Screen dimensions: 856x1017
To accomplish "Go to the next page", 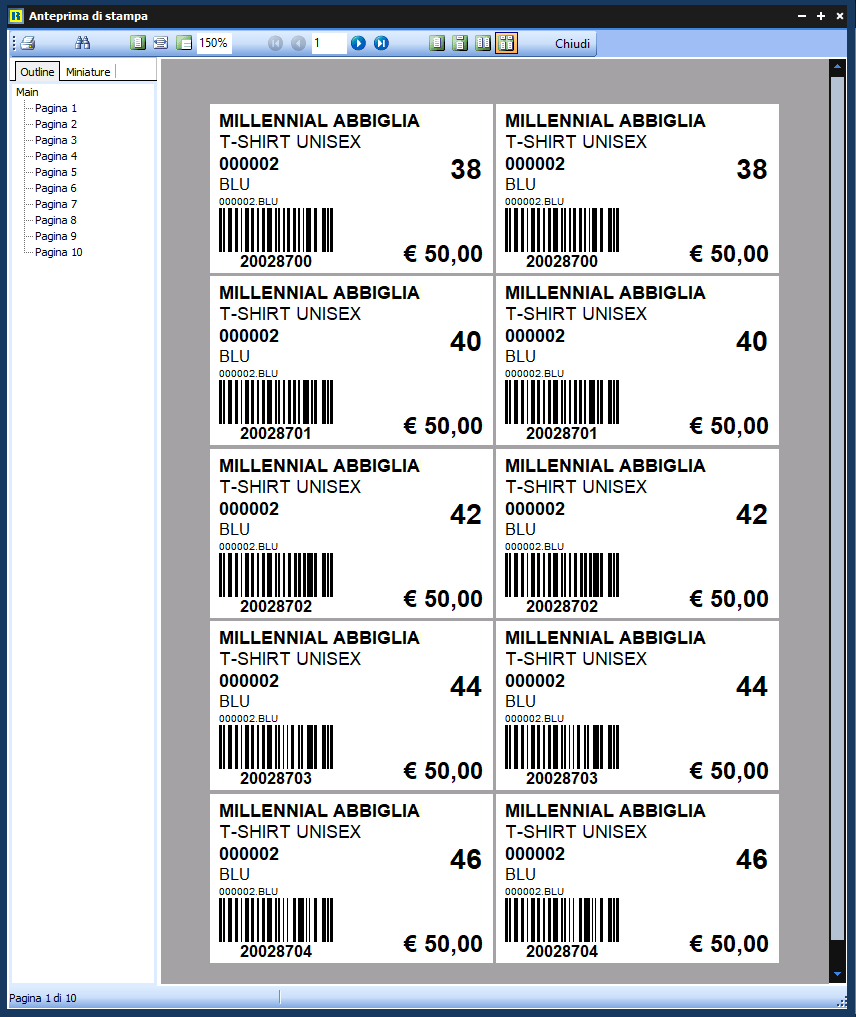I will (x=358, y=43).
